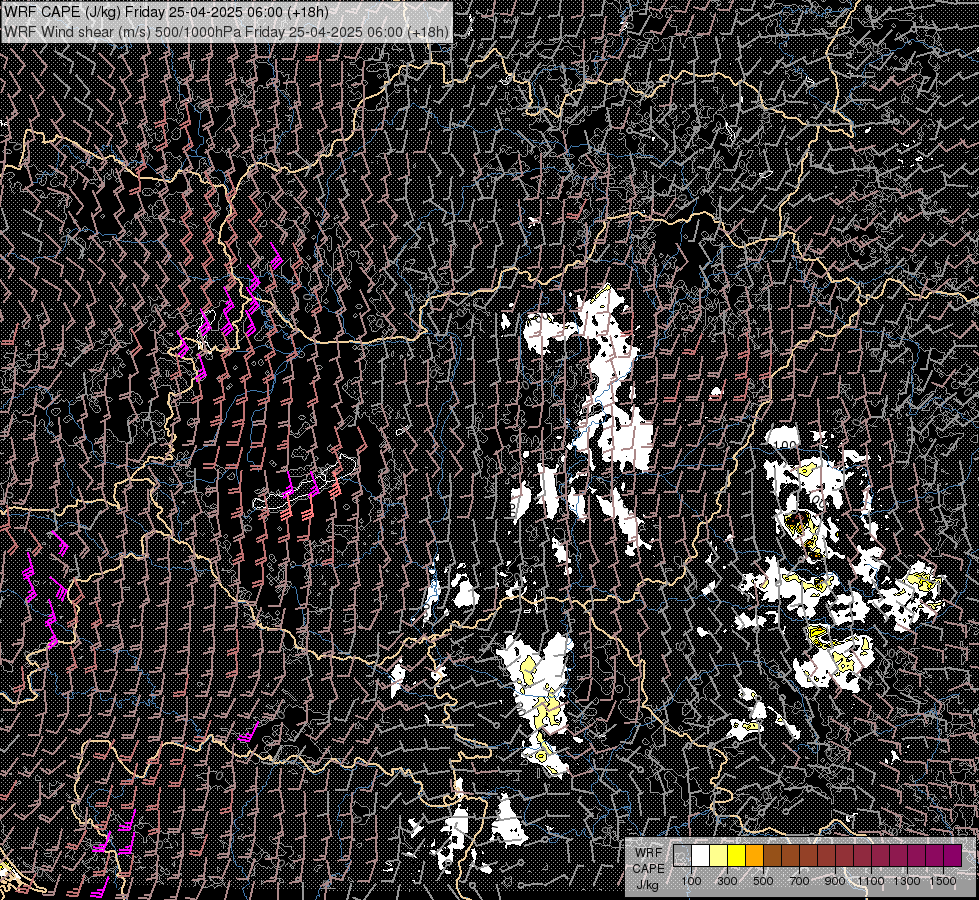Click the legend value 300
This screenshot has width=979, height=900.
pos(727,881)
